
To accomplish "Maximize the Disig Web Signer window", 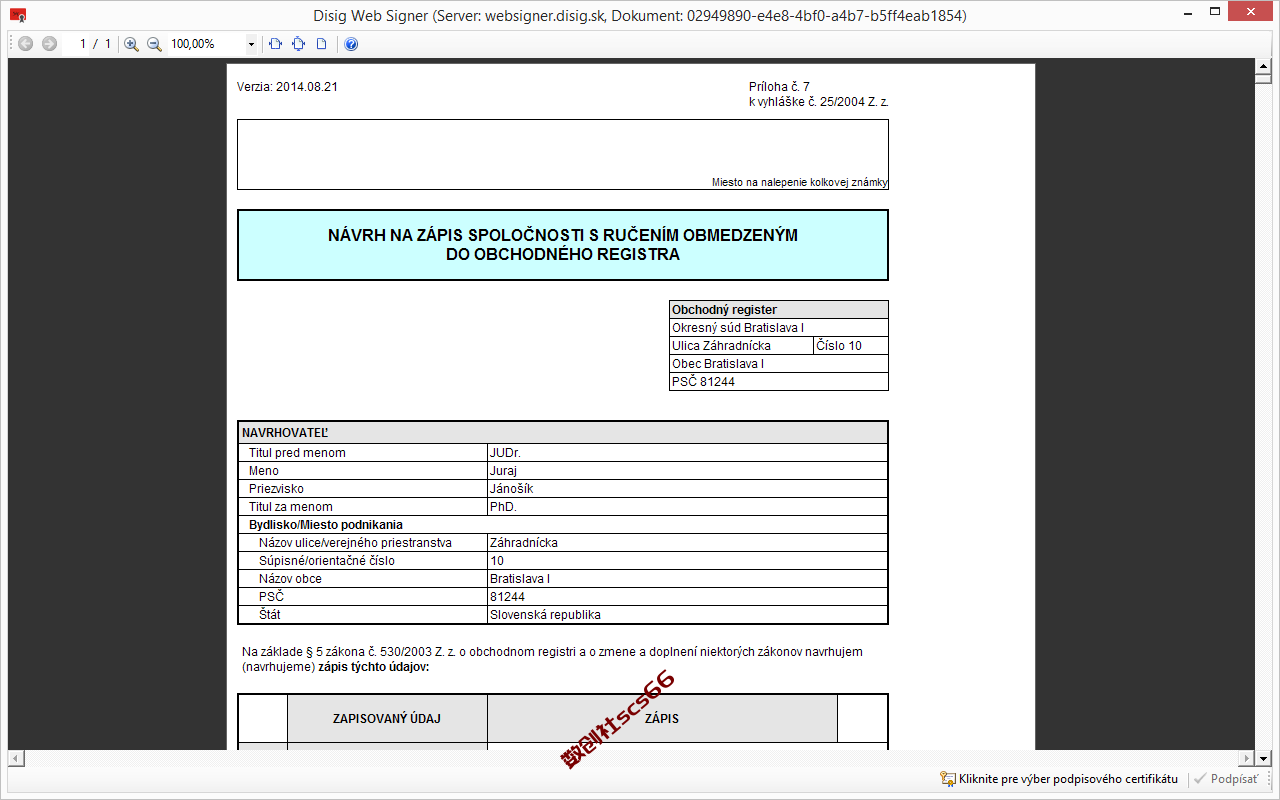I will coord(1215,12).
